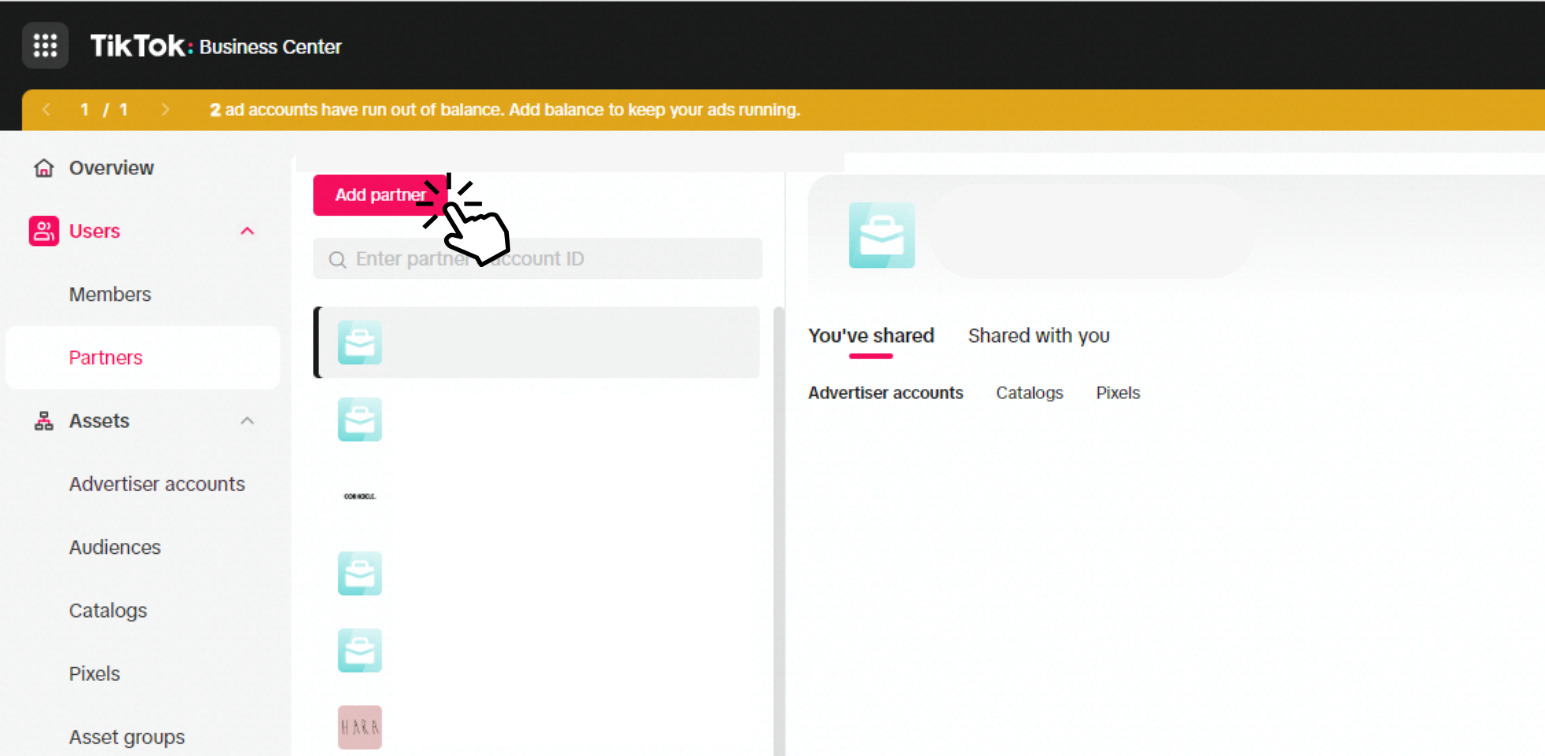This screenshot has width=1545, height=756.
Task: Click the large briefcase partner avatar
Action: 881,235
